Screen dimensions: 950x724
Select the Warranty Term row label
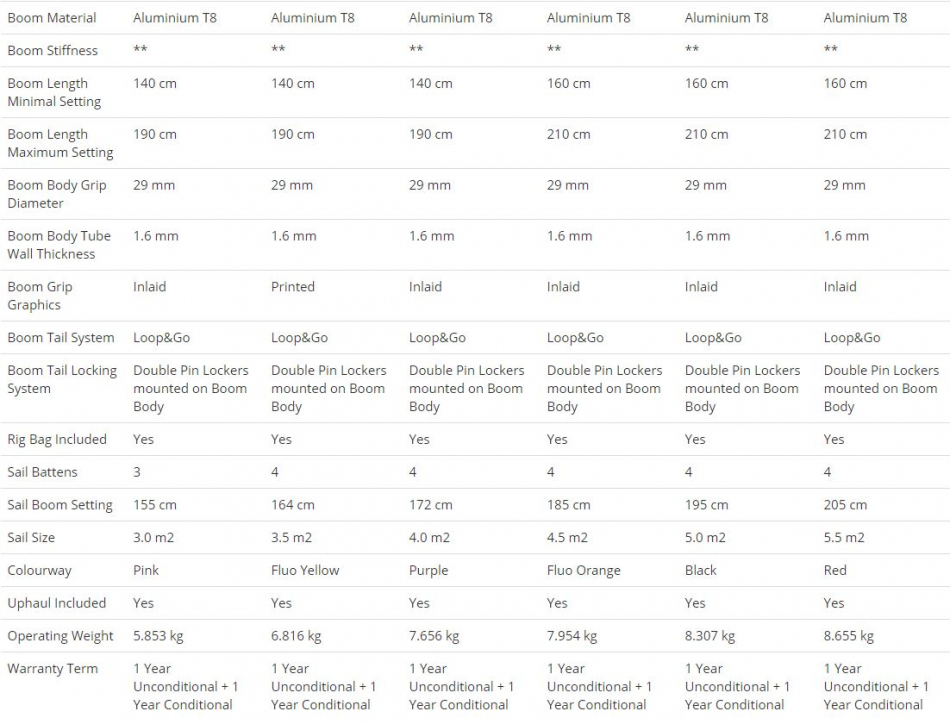point(52,668)
